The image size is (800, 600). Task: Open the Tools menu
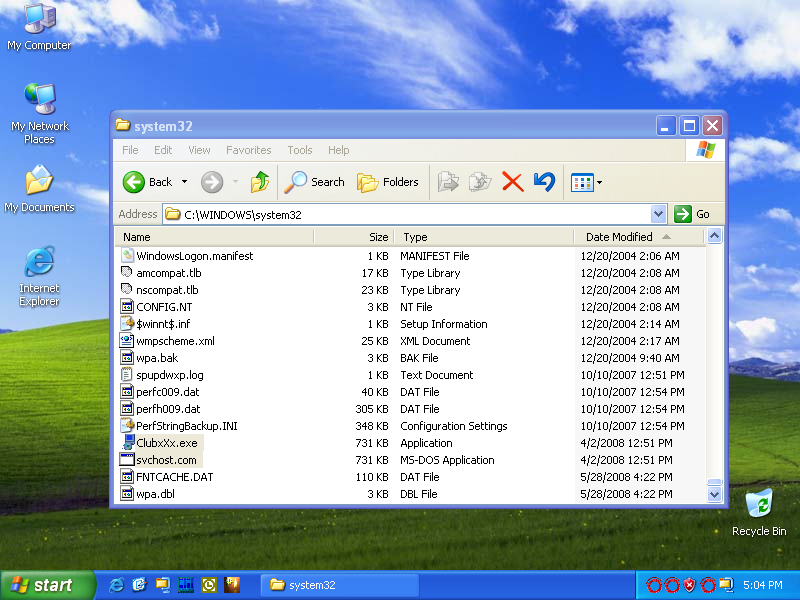[299, 150]
